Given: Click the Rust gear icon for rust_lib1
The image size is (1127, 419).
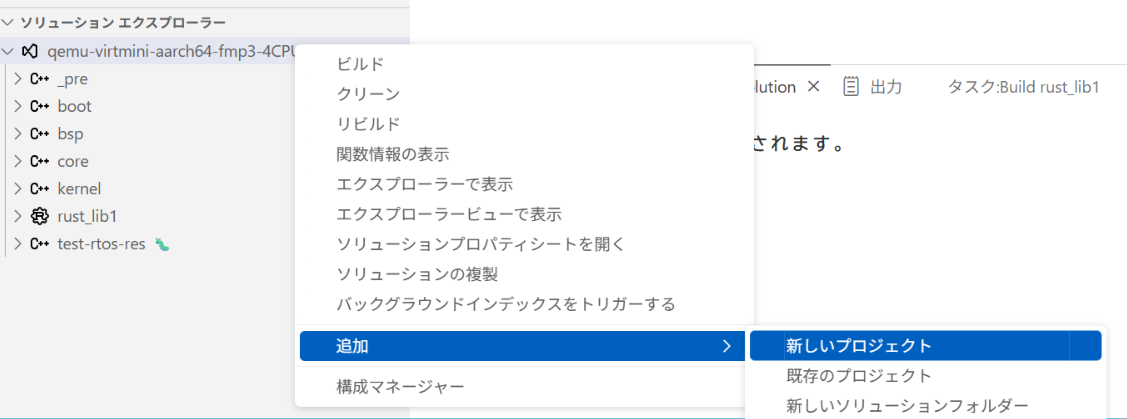Looking at the screenshot, I should click(x=40, y=216).
